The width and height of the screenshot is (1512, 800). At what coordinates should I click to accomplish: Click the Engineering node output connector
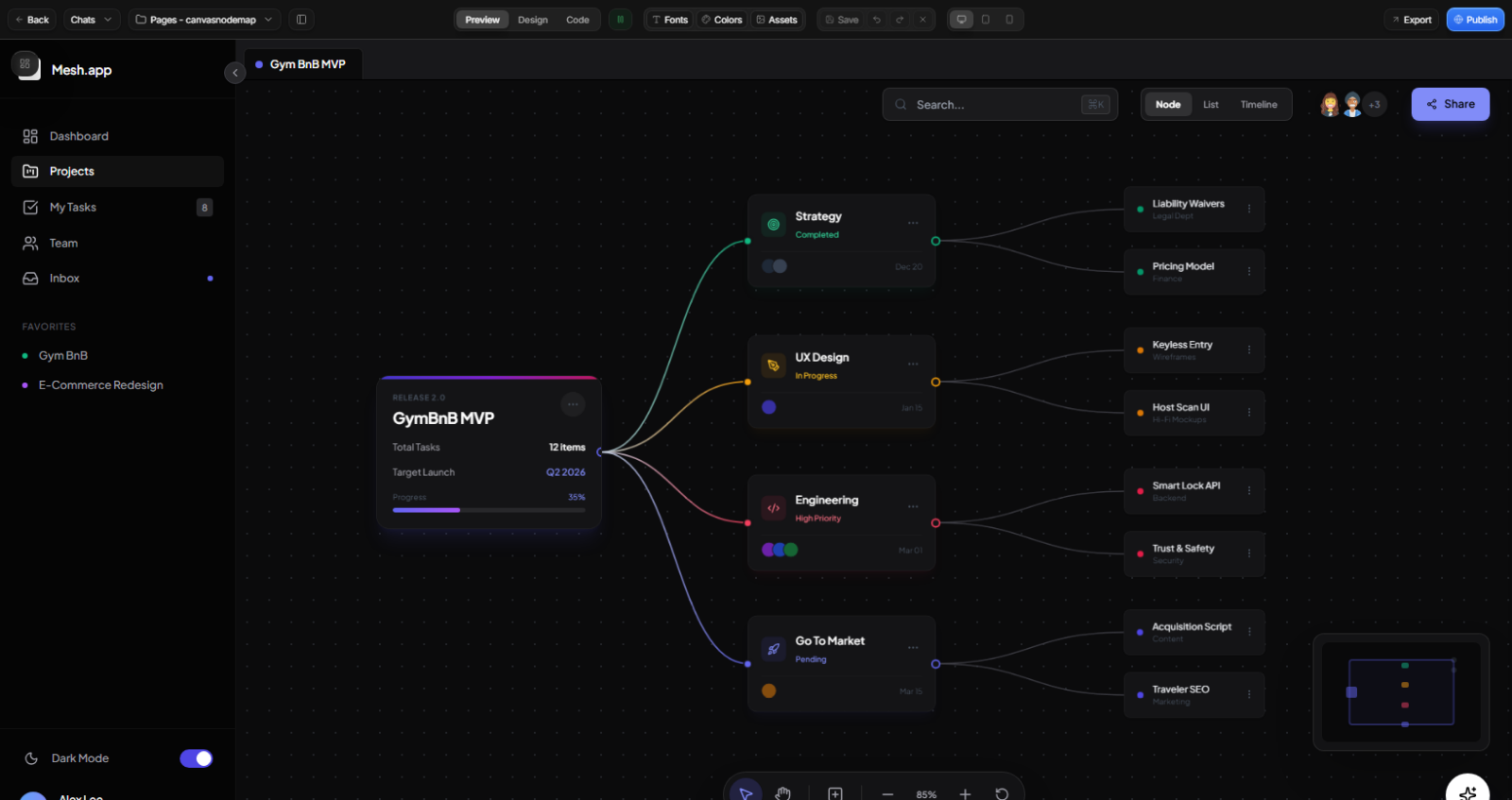coord(936,523)
